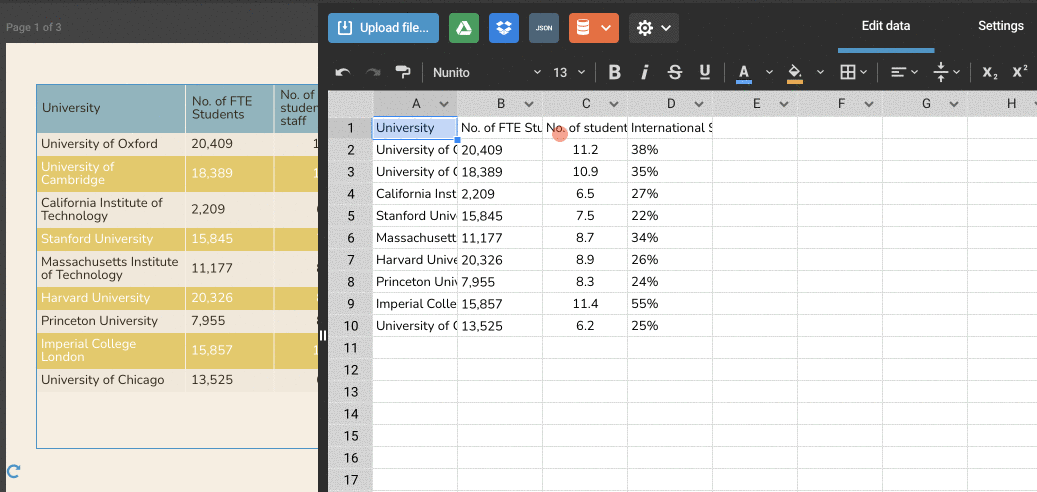Open the font size 13 dropdown
The image size is (1037, 492).
tap(569, 73)
